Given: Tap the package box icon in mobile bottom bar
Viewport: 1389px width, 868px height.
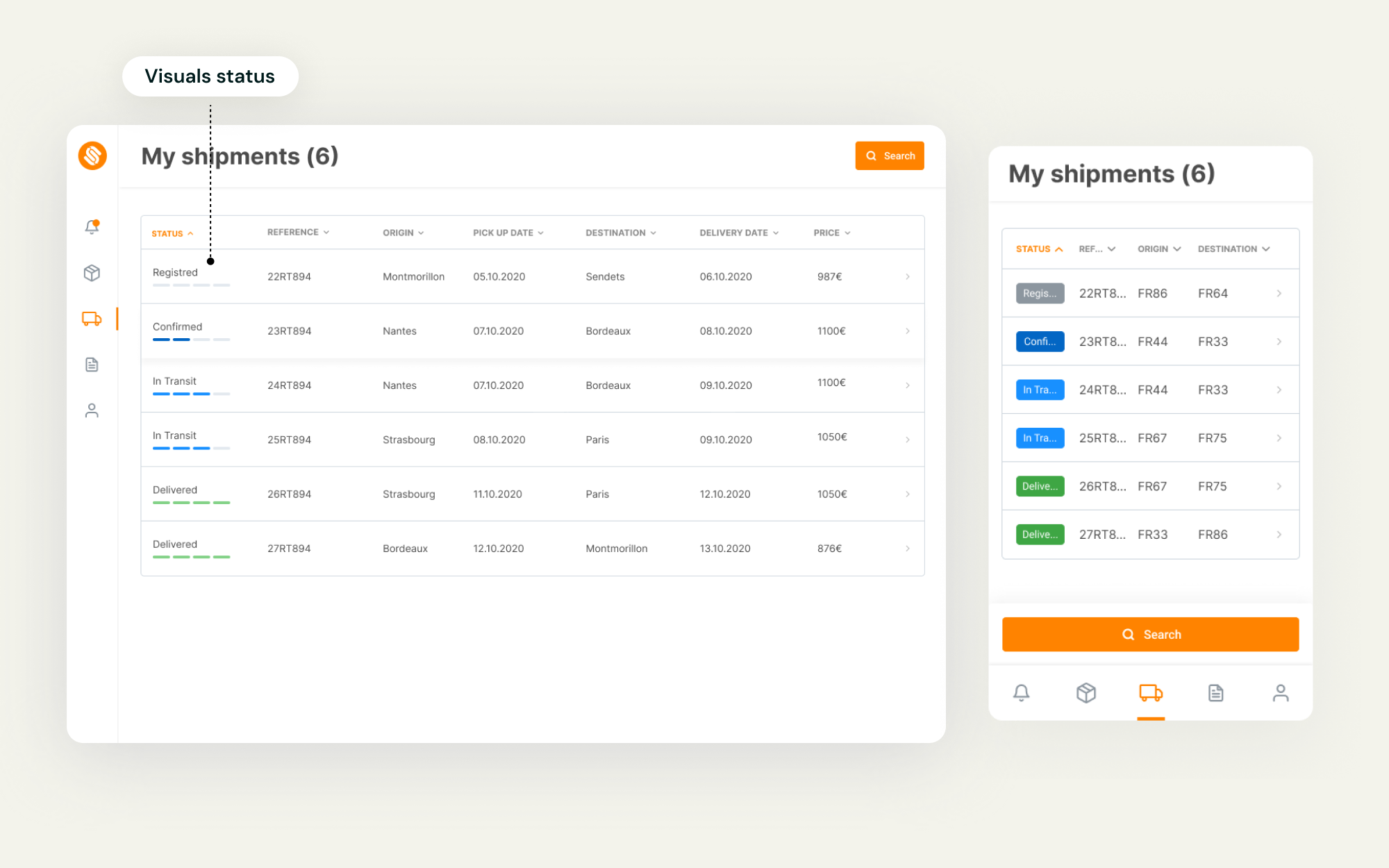Looking at the screenshot, I should point(1086,693).
